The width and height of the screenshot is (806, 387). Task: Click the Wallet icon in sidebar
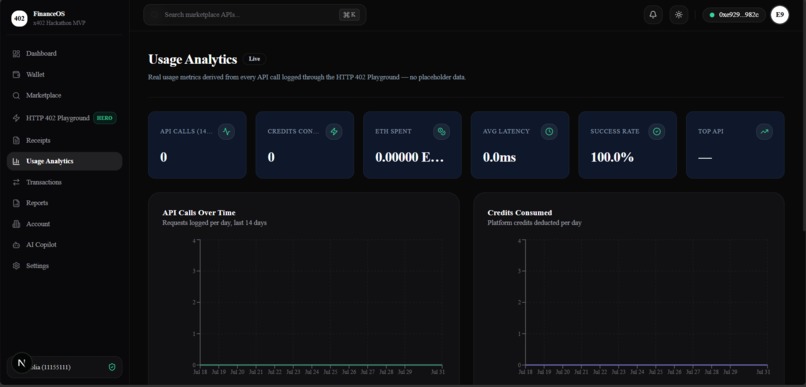click(x=16, y=75)
